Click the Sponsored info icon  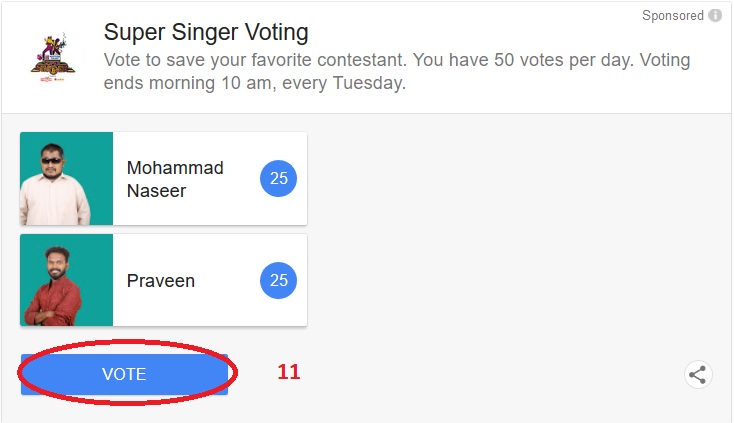click(715, 16)
